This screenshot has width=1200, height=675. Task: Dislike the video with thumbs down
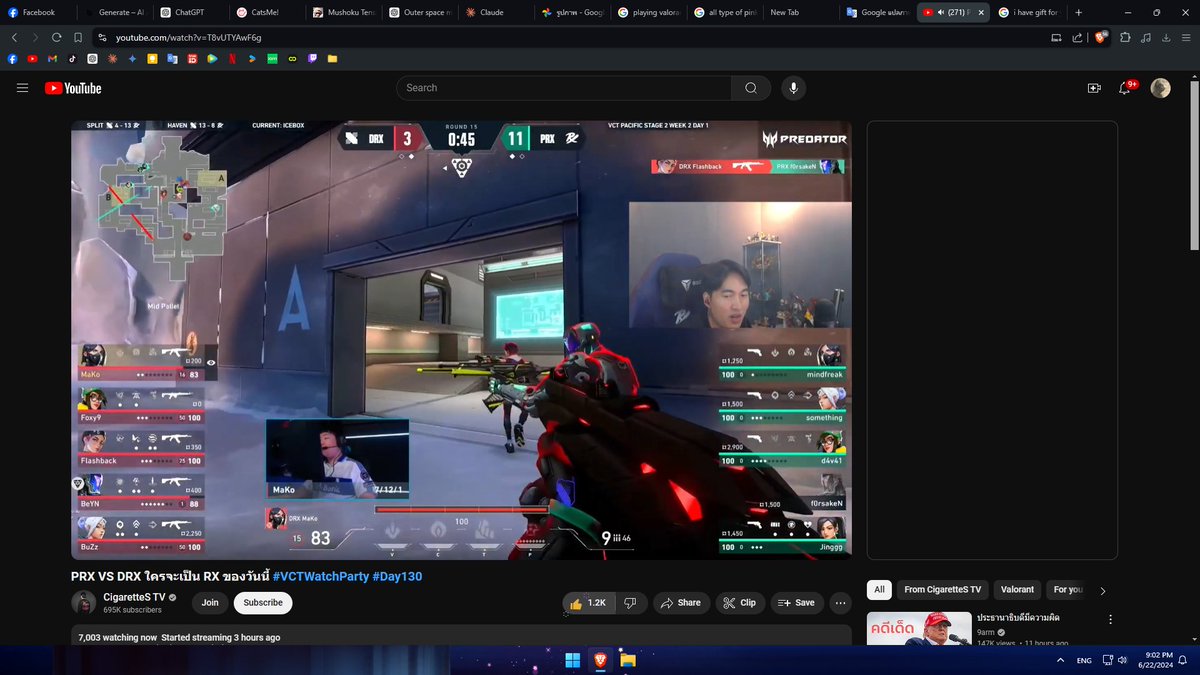pyautogui.click(x=630, y=603)
